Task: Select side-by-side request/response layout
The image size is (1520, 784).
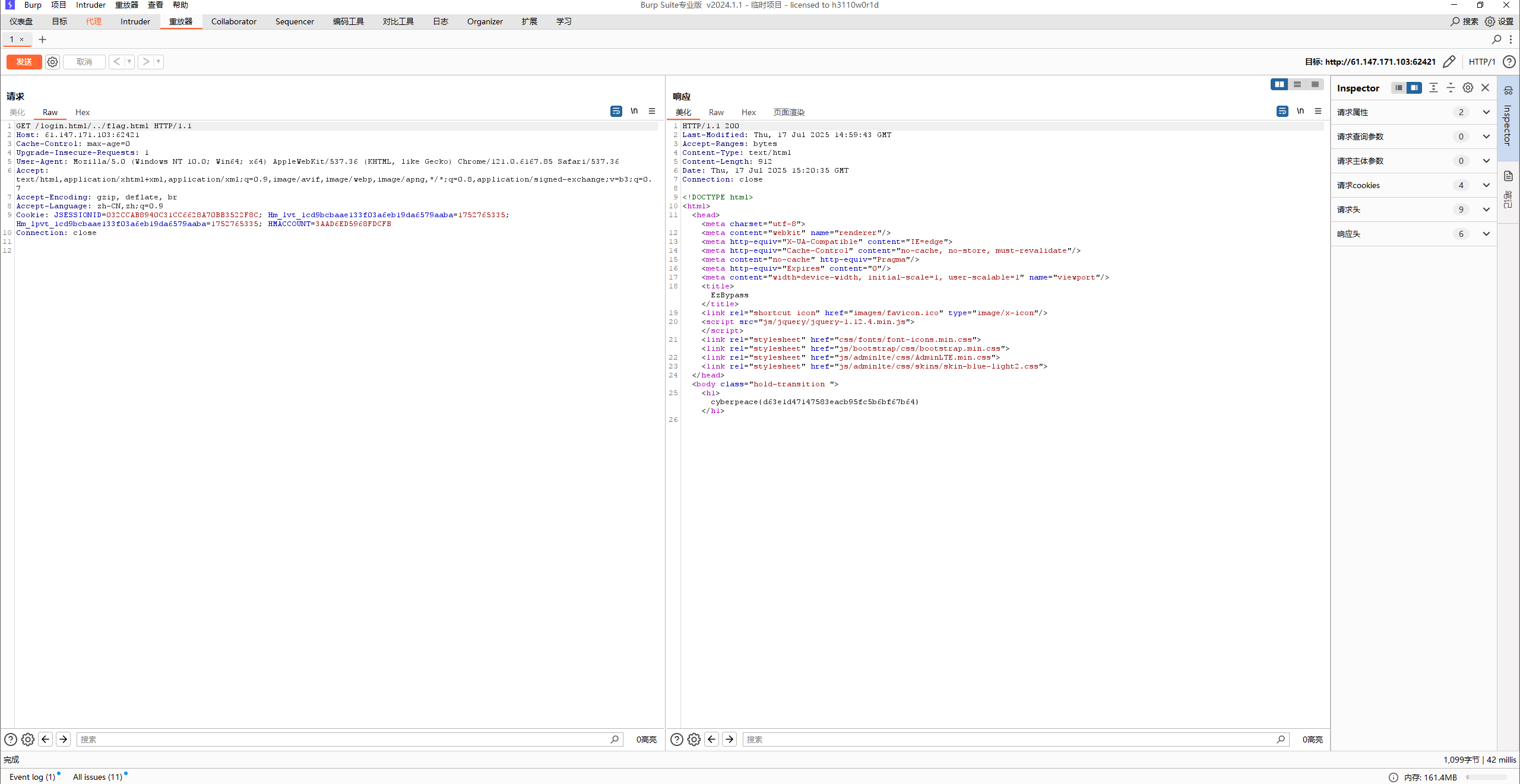Action: click(x=1279, y=84)
